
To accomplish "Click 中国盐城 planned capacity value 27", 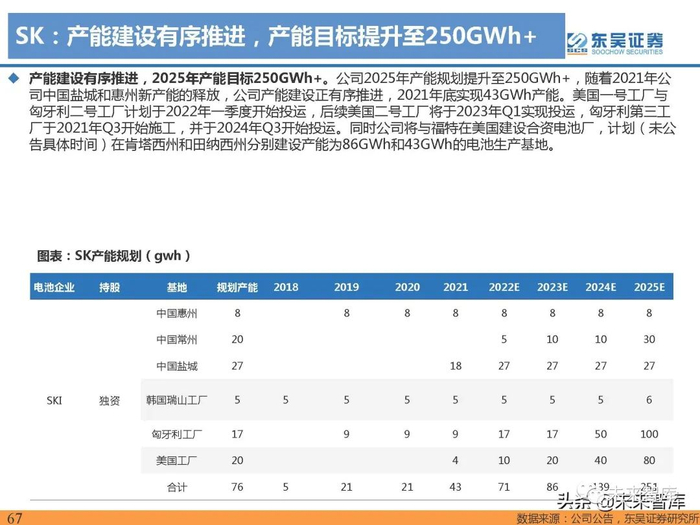I will click(x=237, y=366).
